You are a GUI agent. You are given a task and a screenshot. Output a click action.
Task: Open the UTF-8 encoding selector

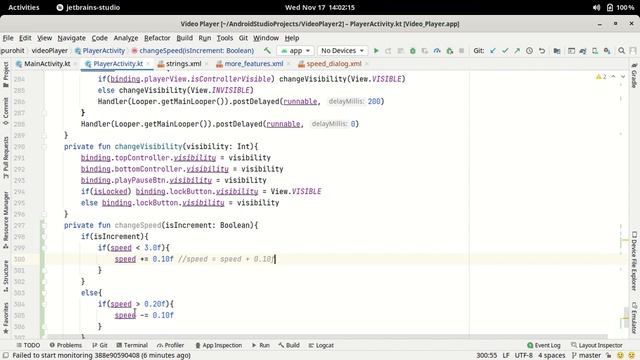coord(524,356)
